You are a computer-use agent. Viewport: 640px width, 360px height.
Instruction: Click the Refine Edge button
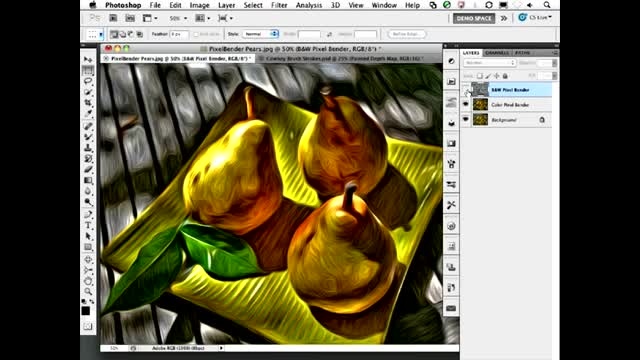tap(407, 34)
